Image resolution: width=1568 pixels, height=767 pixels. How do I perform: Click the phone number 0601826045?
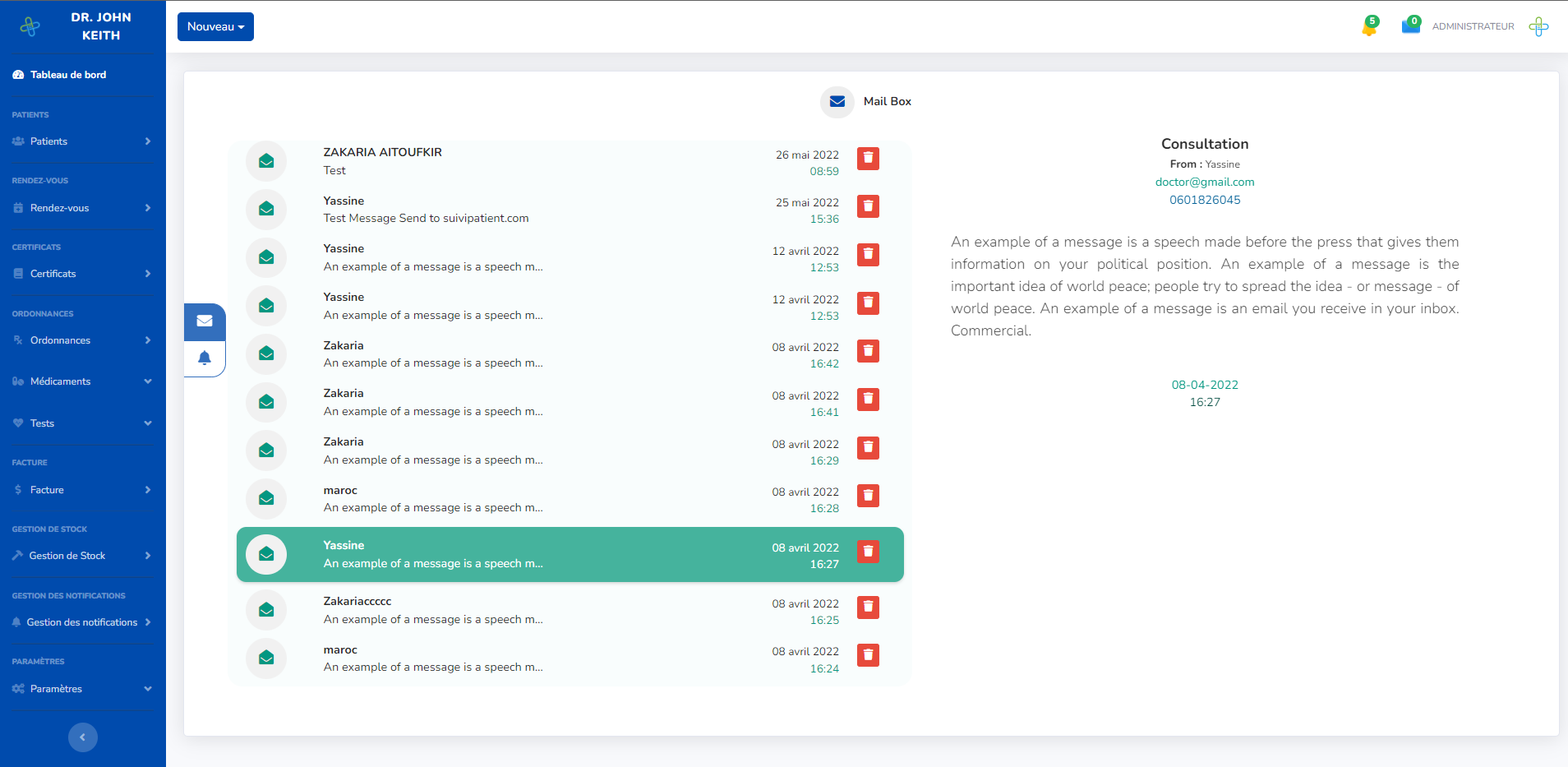(1205, 200)
